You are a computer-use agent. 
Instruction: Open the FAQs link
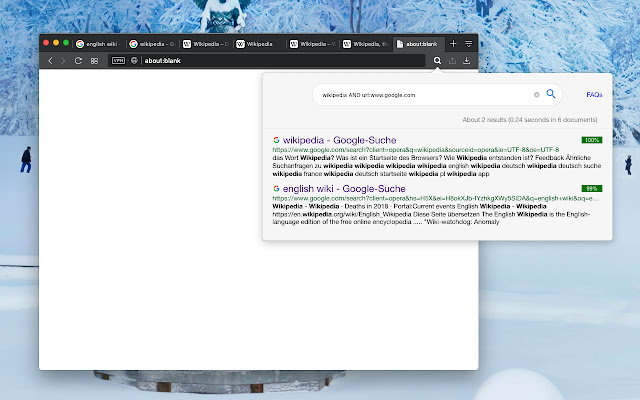click(x=594, y=95)
